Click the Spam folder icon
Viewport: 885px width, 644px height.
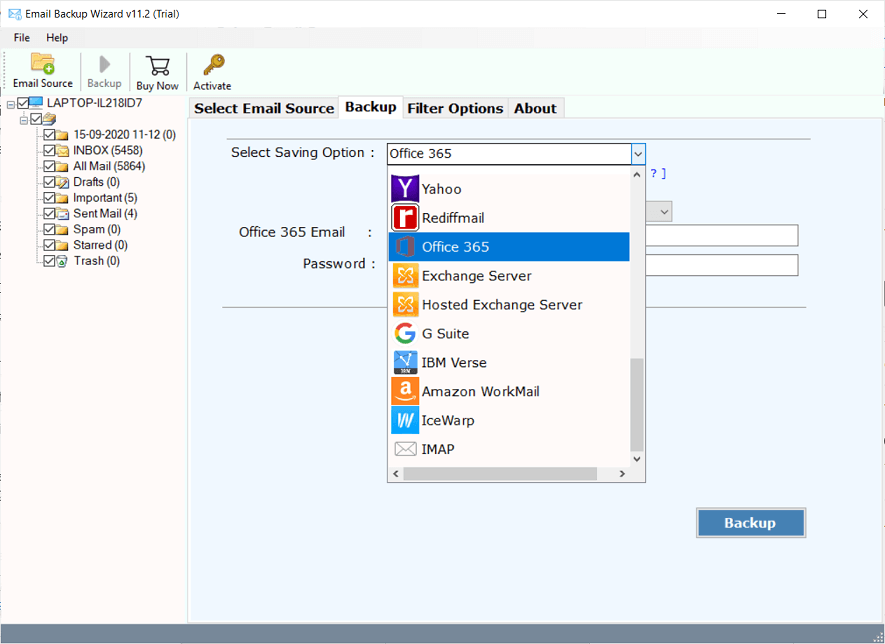tap(62, 229)
